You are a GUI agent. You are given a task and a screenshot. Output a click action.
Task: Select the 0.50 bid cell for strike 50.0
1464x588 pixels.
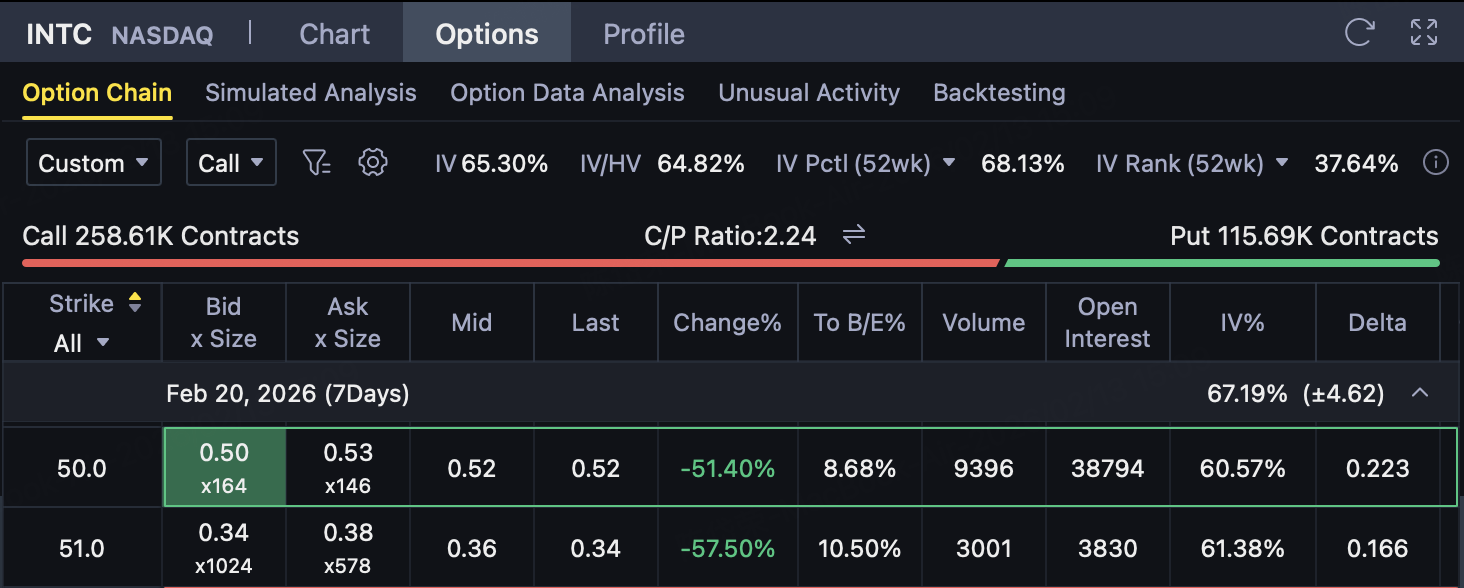224,467
